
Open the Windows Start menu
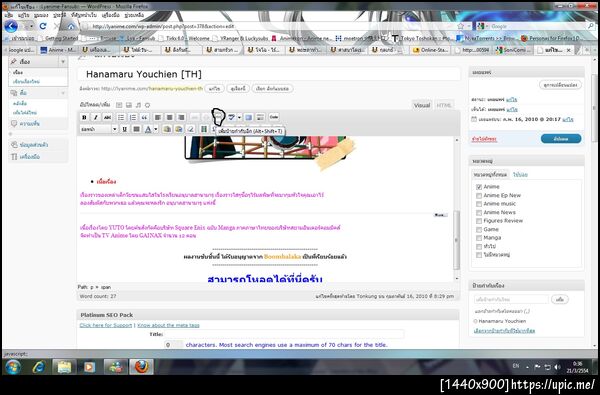click(x=13, y=367)
